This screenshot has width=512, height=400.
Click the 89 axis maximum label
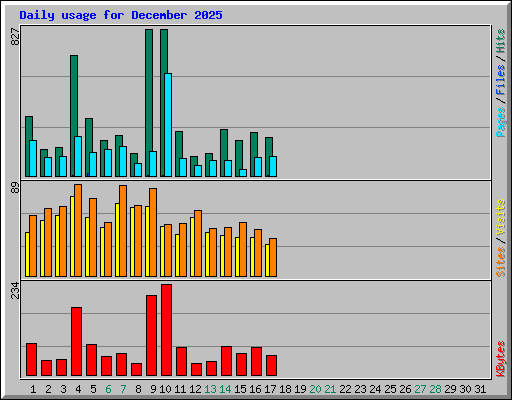tap(15, 188)
